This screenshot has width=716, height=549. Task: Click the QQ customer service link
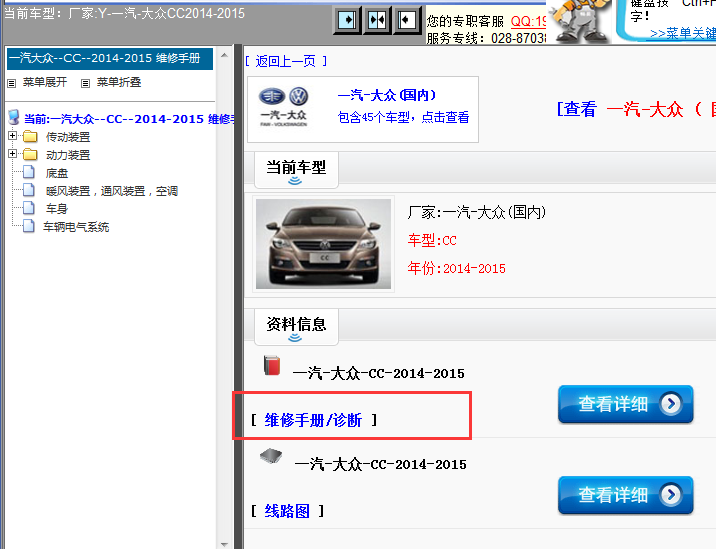528,21
